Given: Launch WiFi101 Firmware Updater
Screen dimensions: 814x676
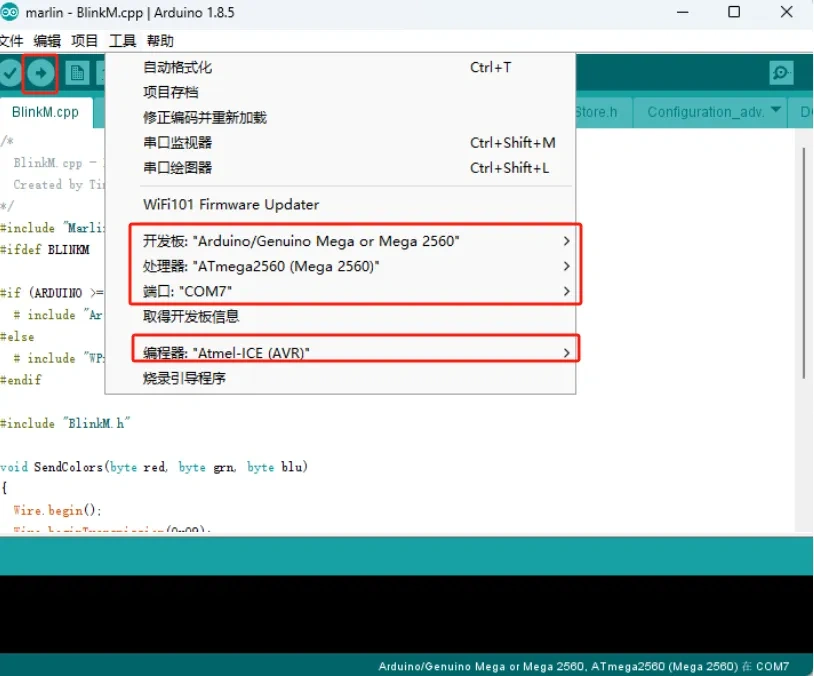Looking at the screenshot, I should [x=340, y=205].
